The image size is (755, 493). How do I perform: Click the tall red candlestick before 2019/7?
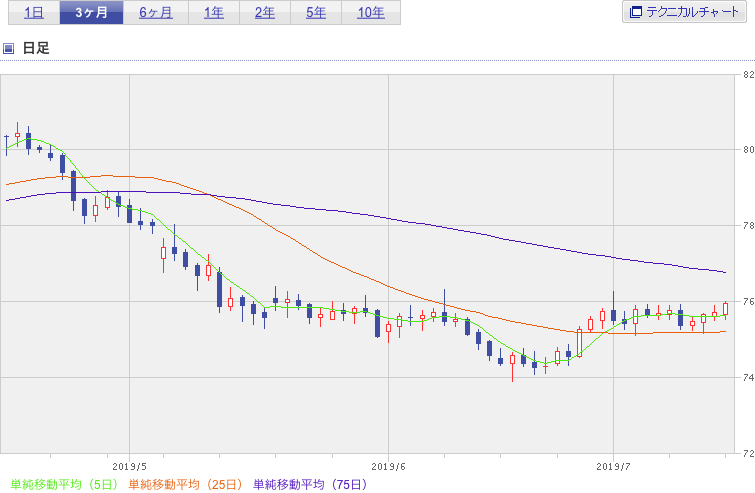click(579, 342)
